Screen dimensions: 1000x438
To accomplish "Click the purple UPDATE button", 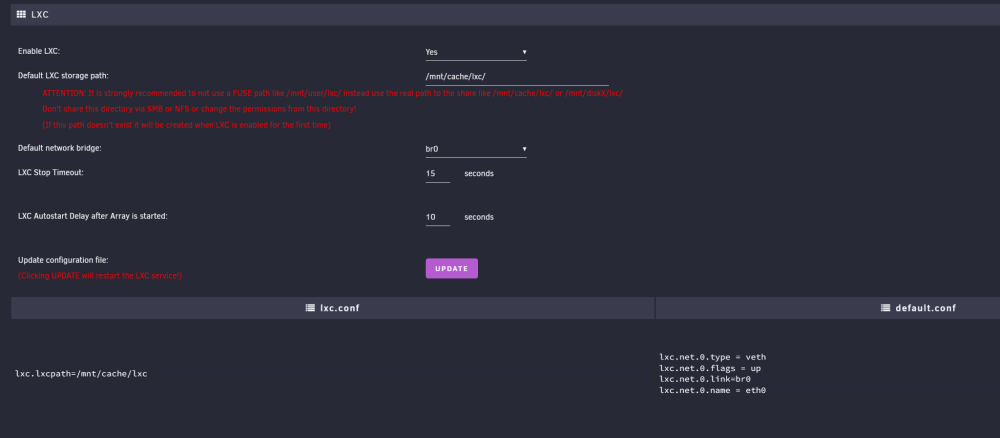I will (452, 268).
